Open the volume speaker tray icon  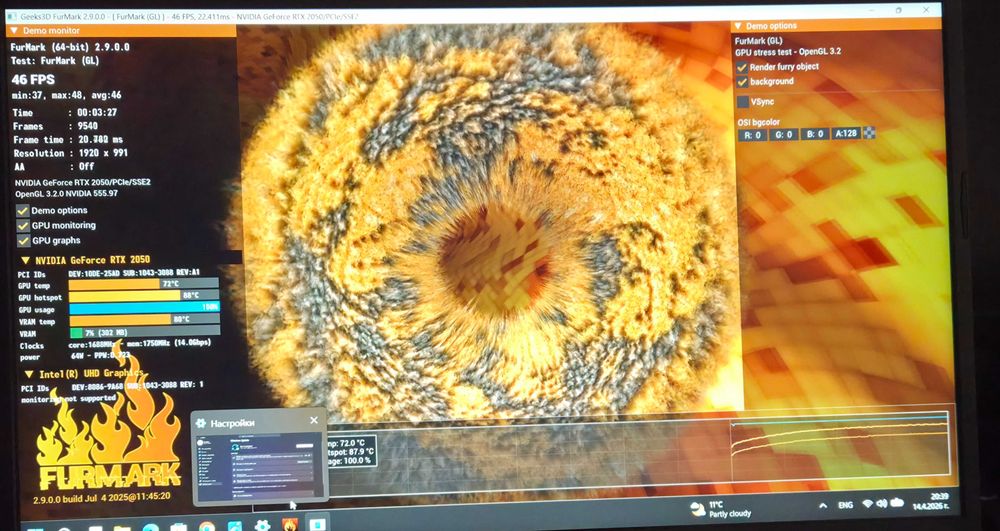coord(882,504)
